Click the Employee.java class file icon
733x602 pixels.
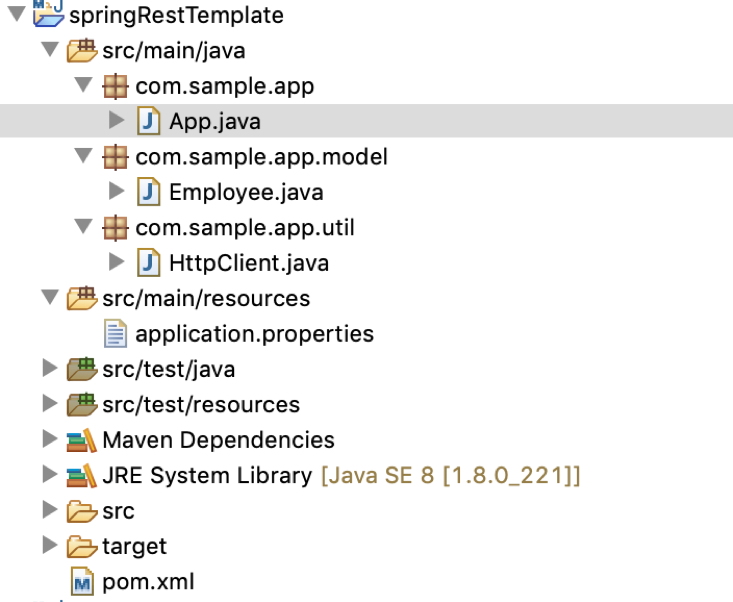(x=149, y=192)
